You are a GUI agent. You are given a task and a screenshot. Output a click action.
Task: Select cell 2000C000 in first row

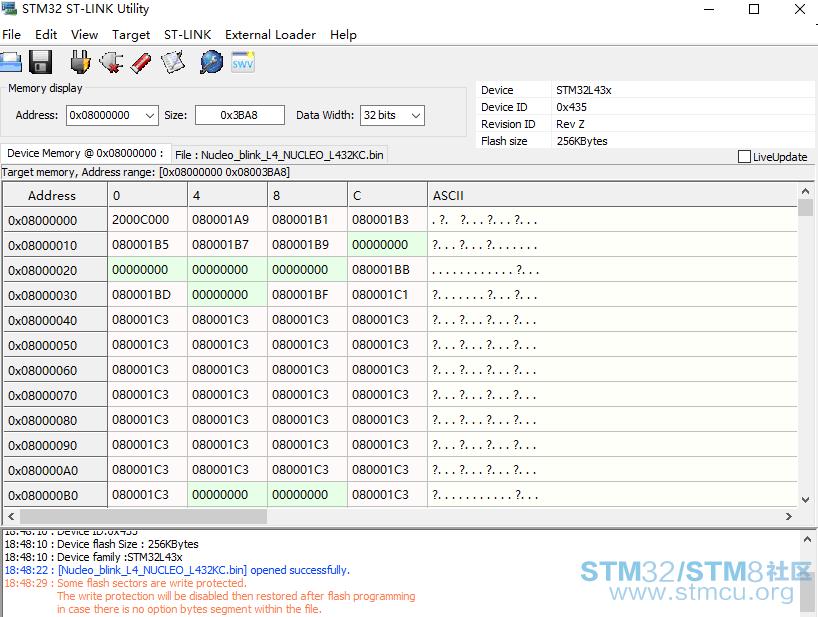tap(148, 220)
